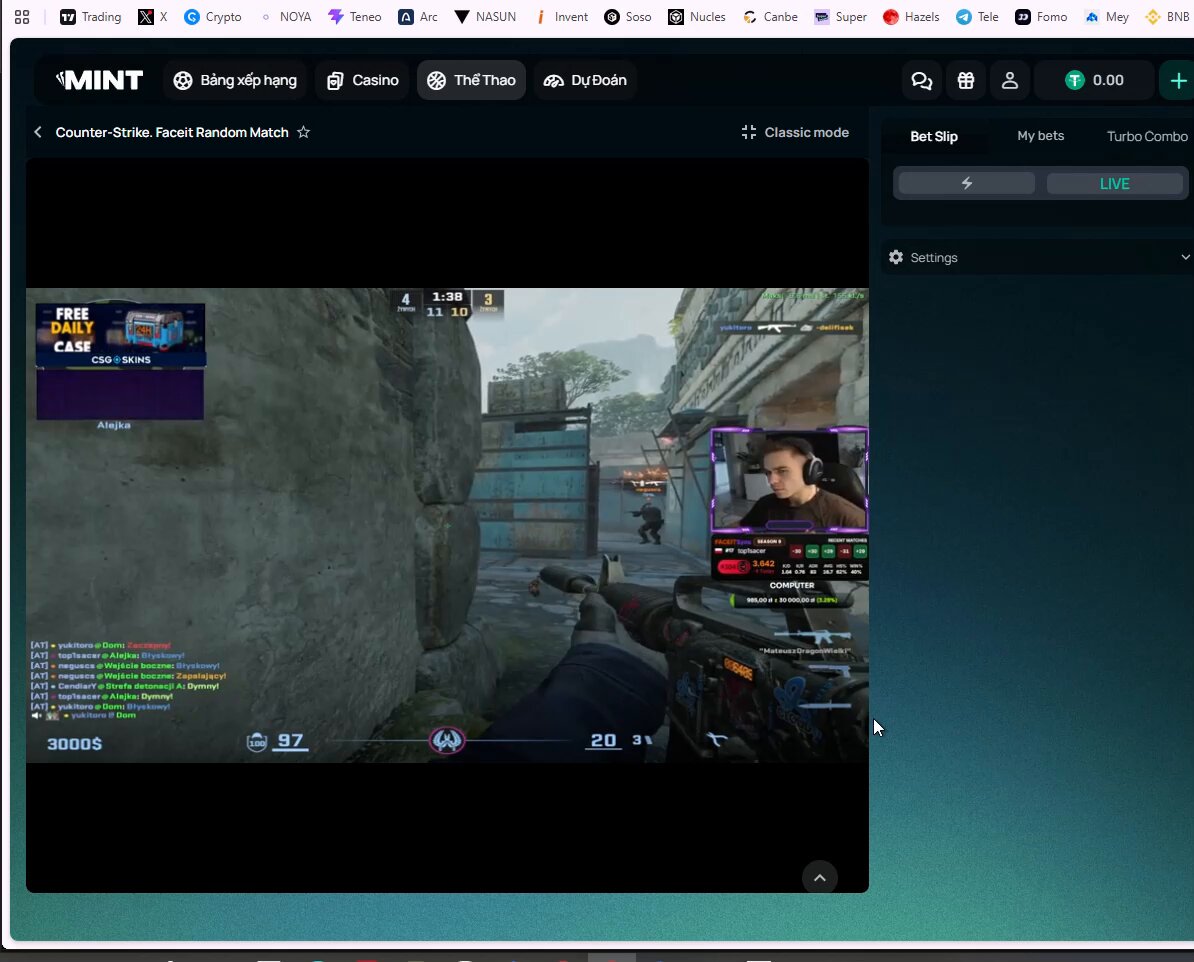Switch to the Bet Slip tab

(934, 136)
